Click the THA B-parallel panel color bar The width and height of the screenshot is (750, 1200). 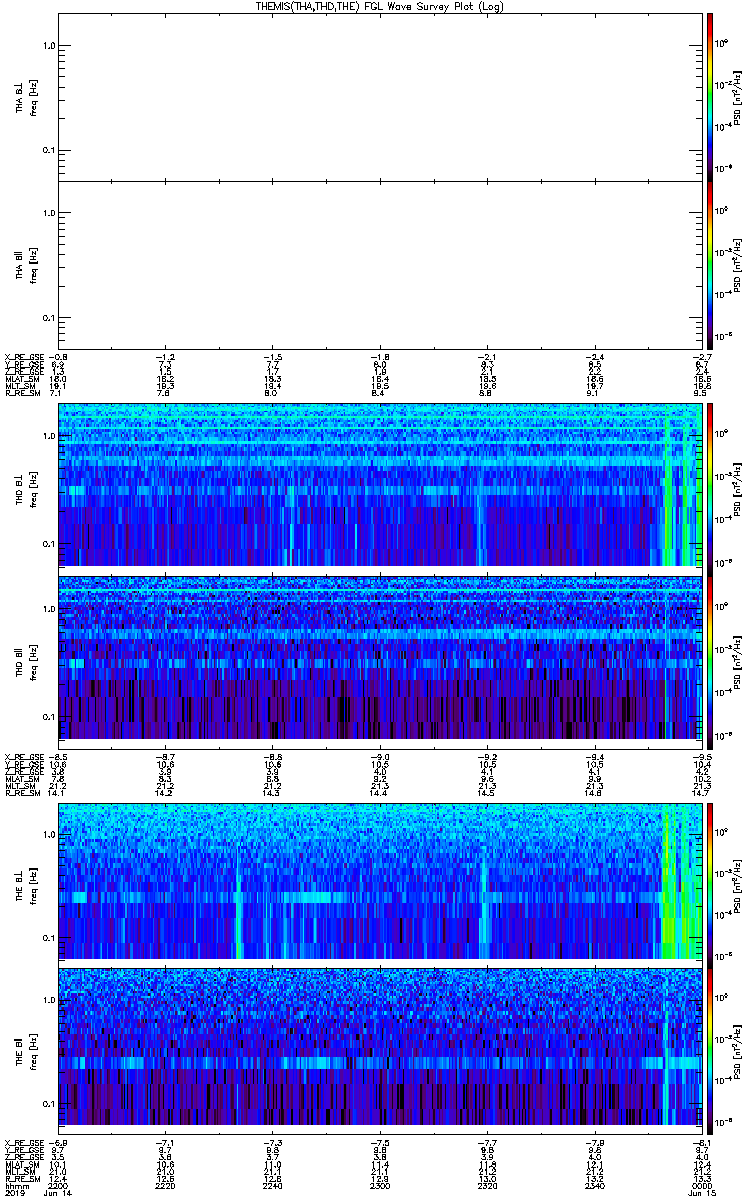point(710,264)
